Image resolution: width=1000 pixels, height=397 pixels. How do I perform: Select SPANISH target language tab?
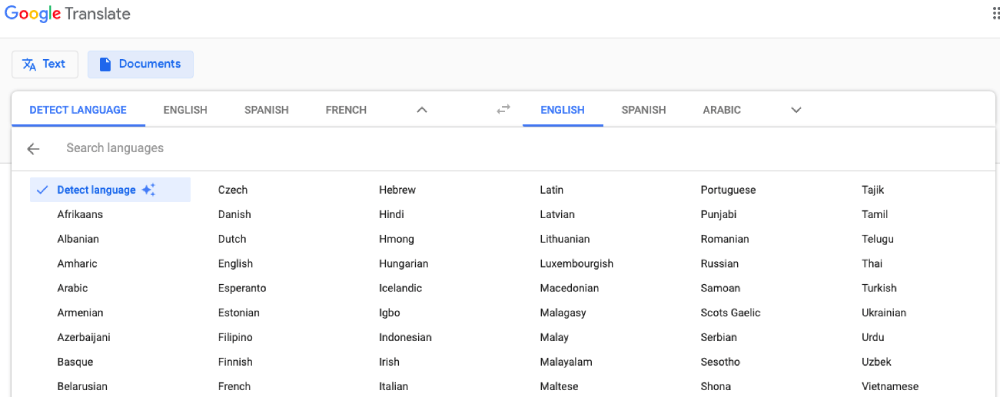[x=643, y=110]
